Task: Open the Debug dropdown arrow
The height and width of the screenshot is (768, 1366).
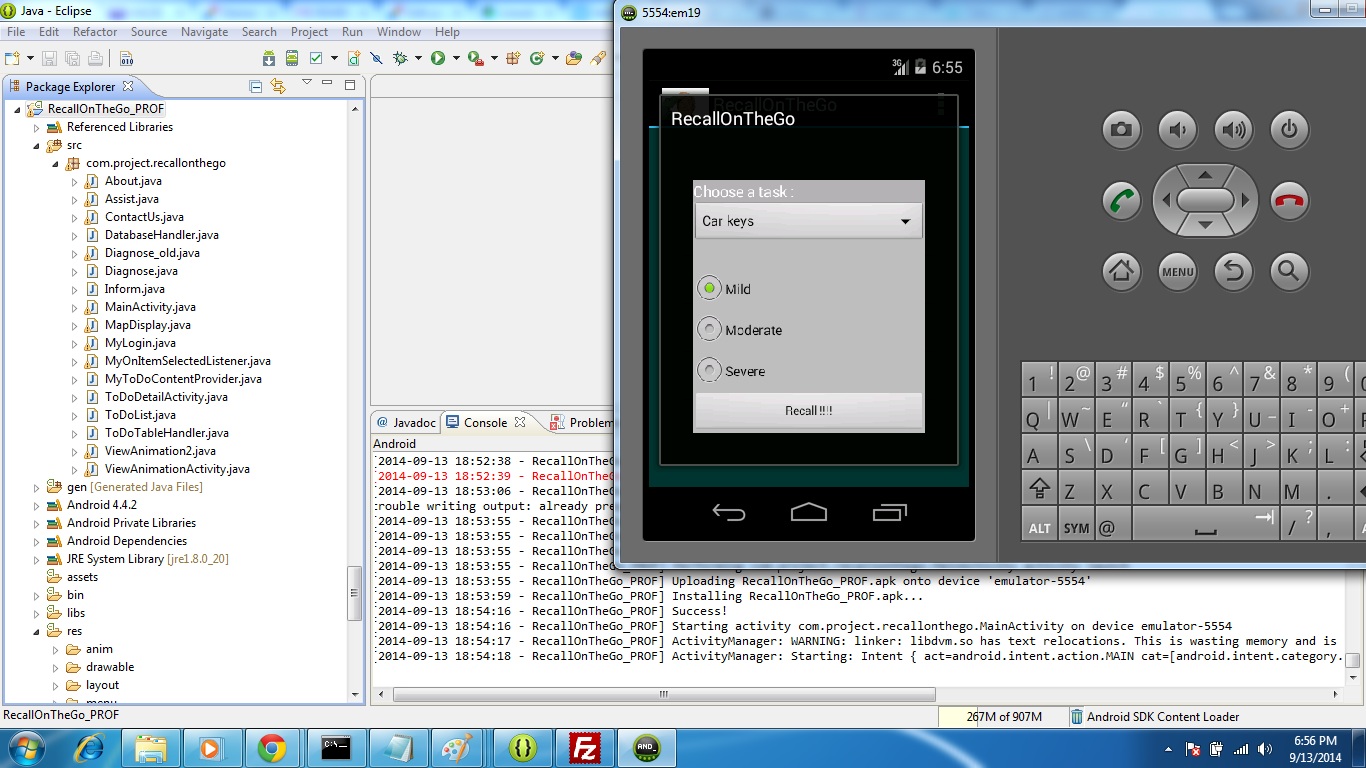Action: (x=418, y=58)
